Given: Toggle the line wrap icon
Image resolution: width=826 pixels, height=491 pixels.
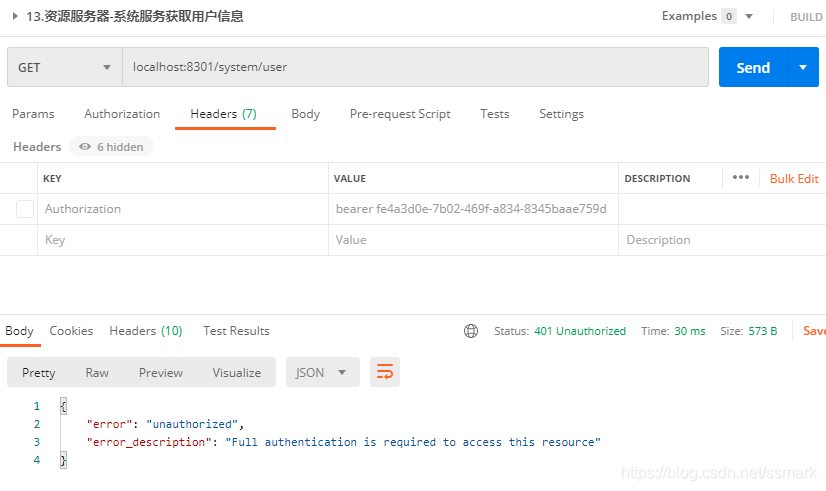Looking at the screenshot, I should [x=385, y=372].
